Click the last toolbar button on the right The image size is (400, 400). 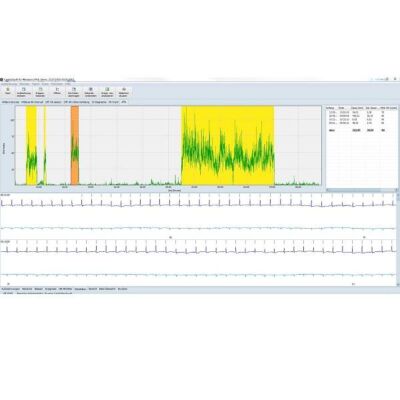(x=124, y=91)
